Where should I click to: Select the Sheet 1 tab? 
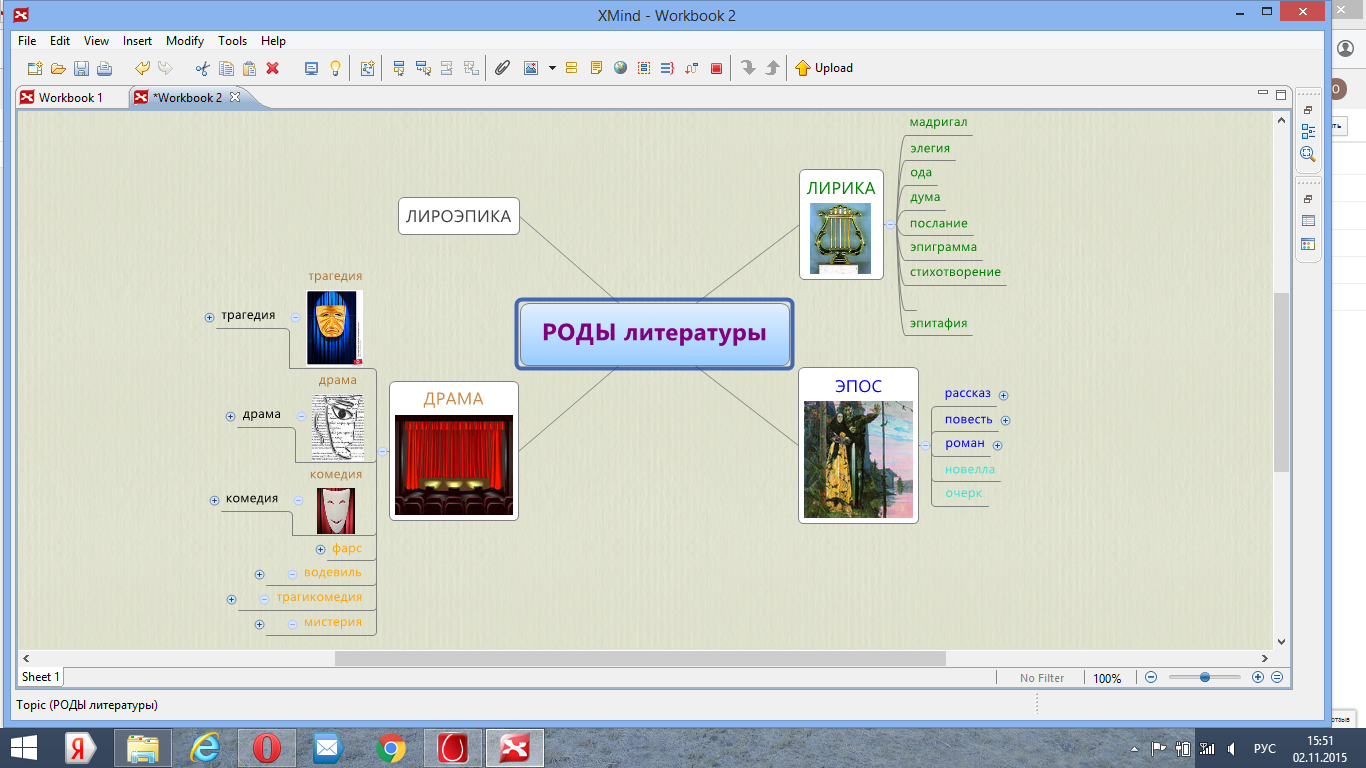pyautogui.click(x=40, y=677)
